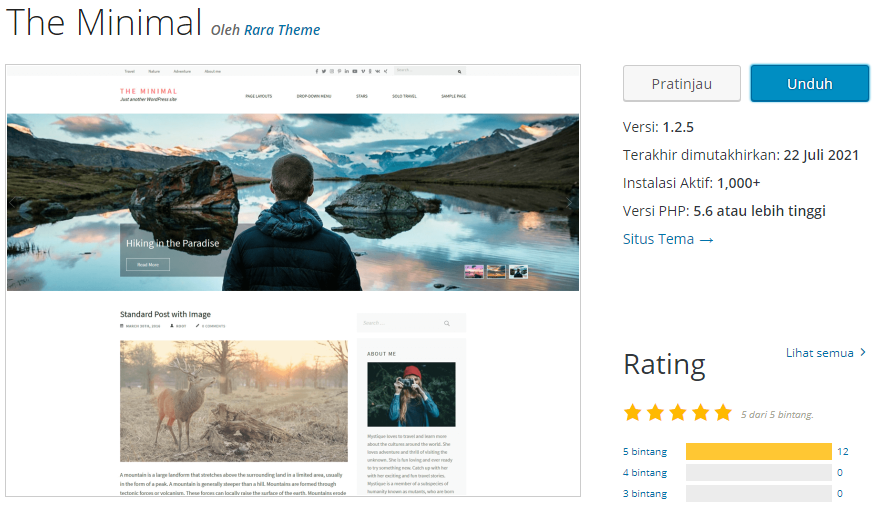Click the top search field in preview
Viewport: 877px width, 506px height.
tap(430, 70)
